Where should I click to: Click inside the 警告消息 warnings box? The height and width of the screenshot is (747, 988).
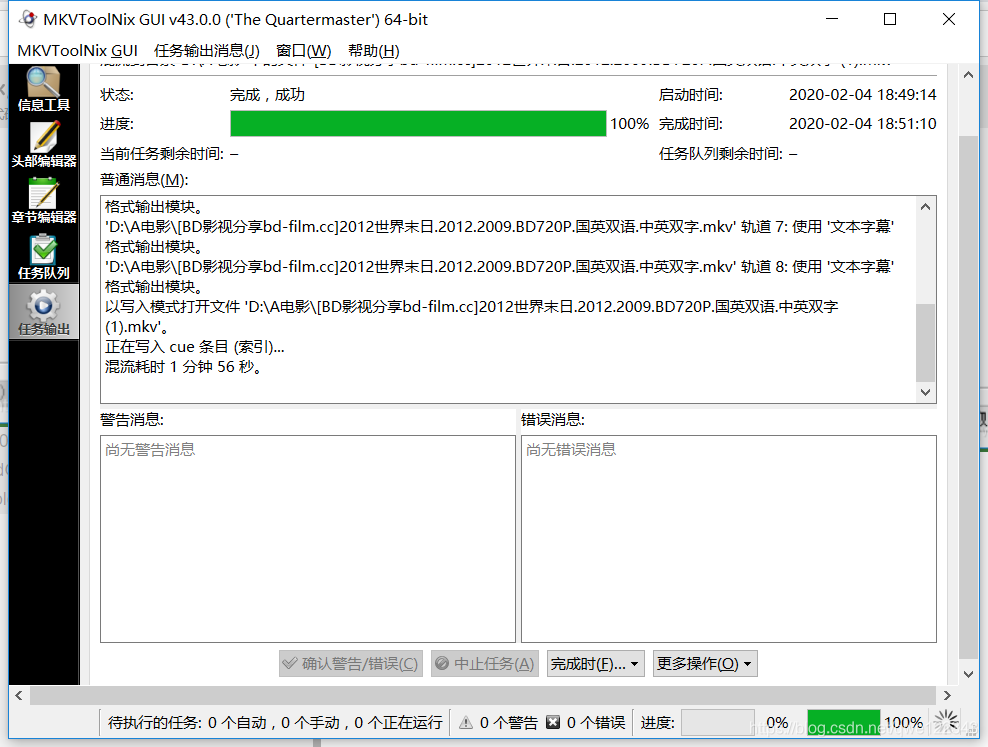307,539
